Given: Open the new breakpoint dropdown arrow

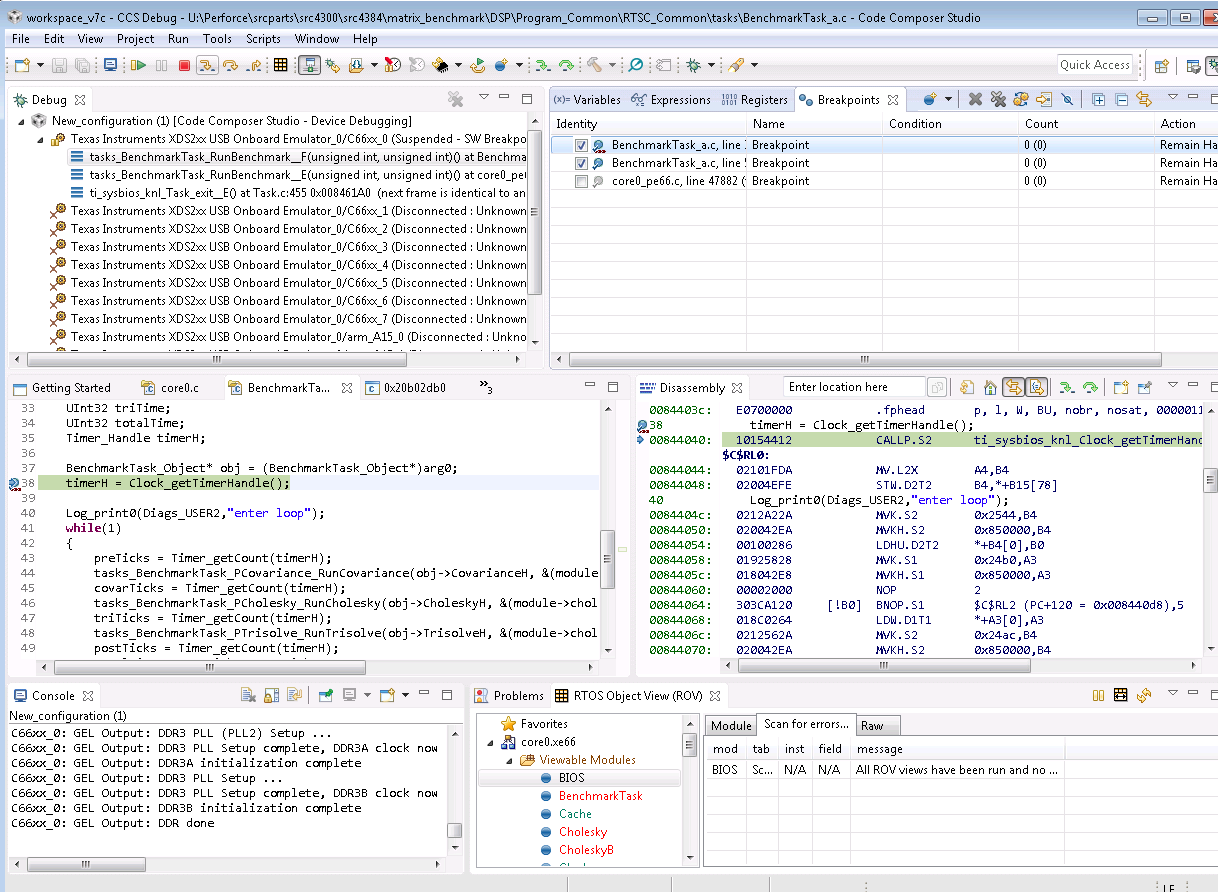Looking at the screenshot, I should point(946,99).
